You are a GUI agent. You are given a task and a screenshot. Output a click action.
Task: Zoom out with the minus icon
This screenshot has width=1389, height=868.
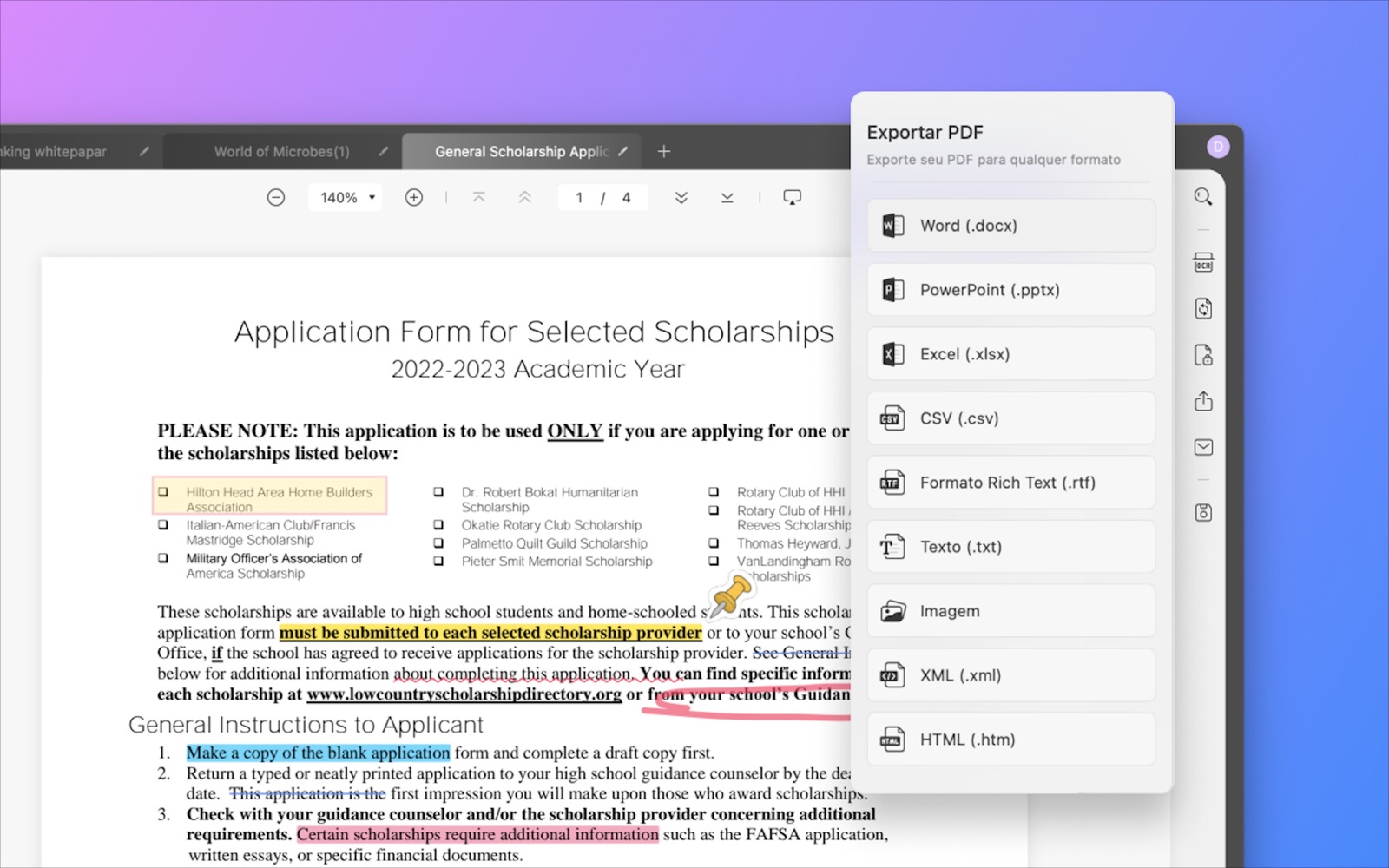coord(276,198)
